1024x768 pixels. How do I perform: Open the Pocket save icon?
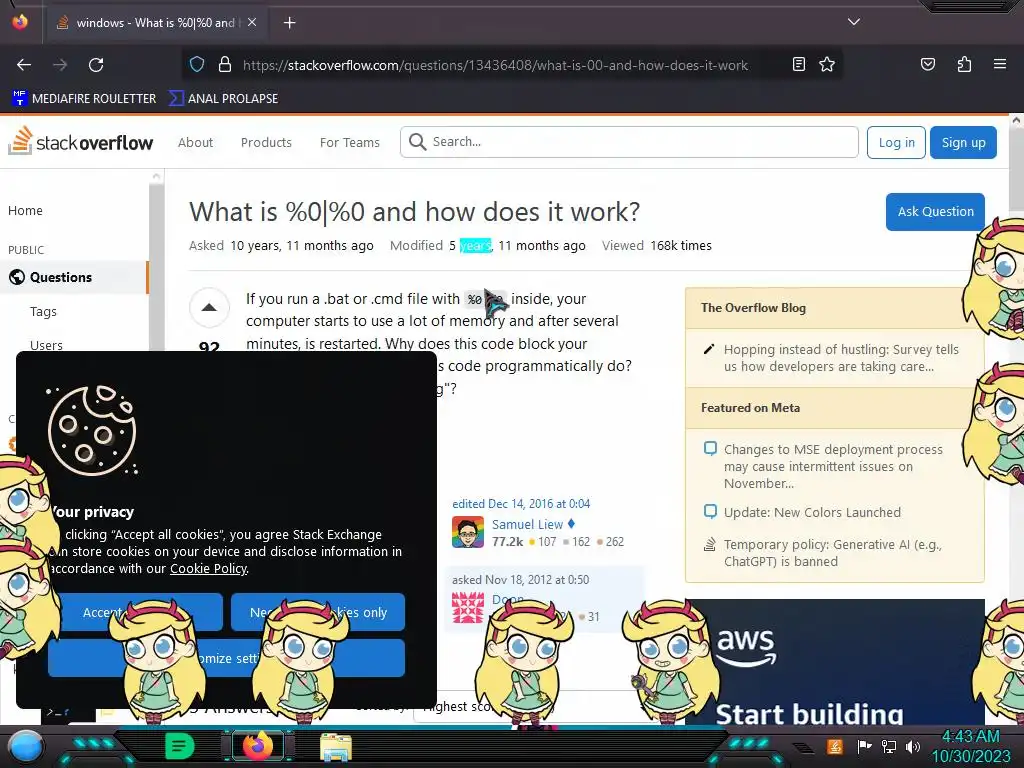(928, 64)
